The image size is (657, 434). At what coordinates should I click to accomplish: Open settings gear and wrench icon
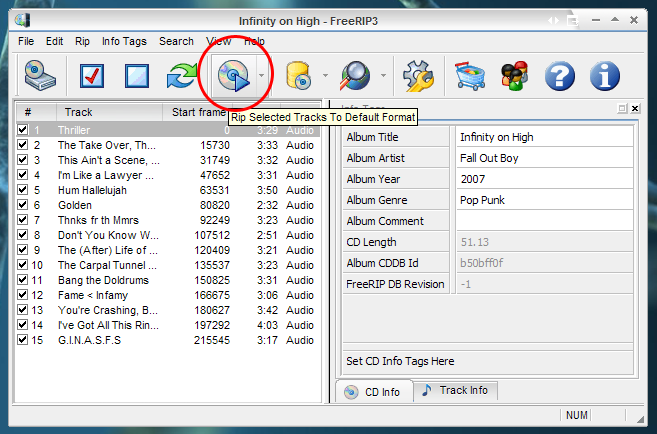tap(418, 76)
